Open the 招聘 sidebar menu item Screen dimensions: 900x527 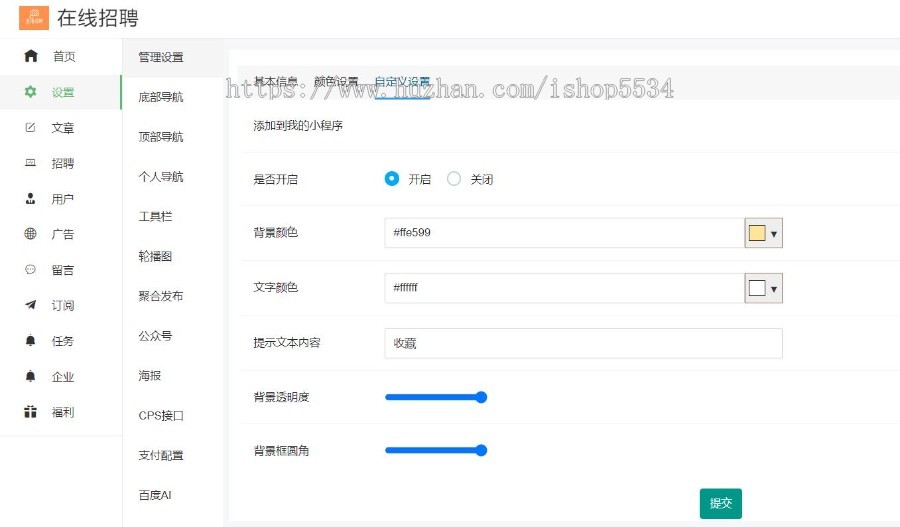tap(61, 163)
